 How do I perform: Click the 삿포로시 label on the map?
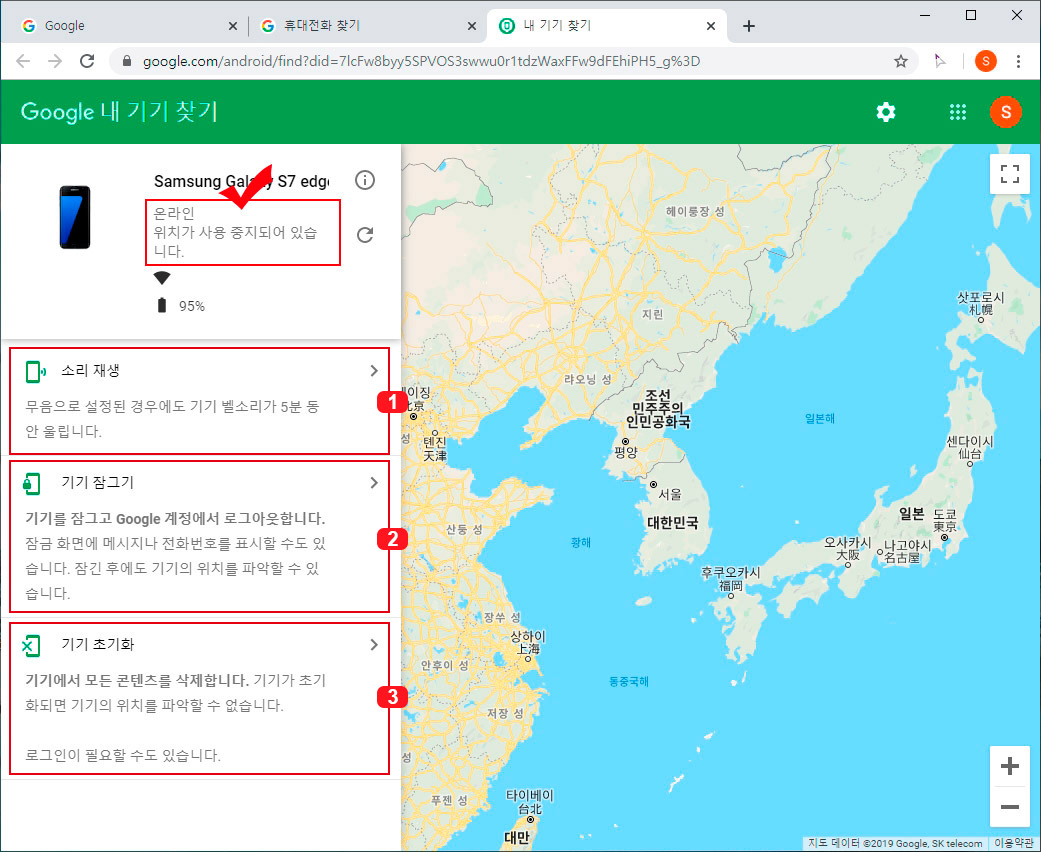coord(981,298)
